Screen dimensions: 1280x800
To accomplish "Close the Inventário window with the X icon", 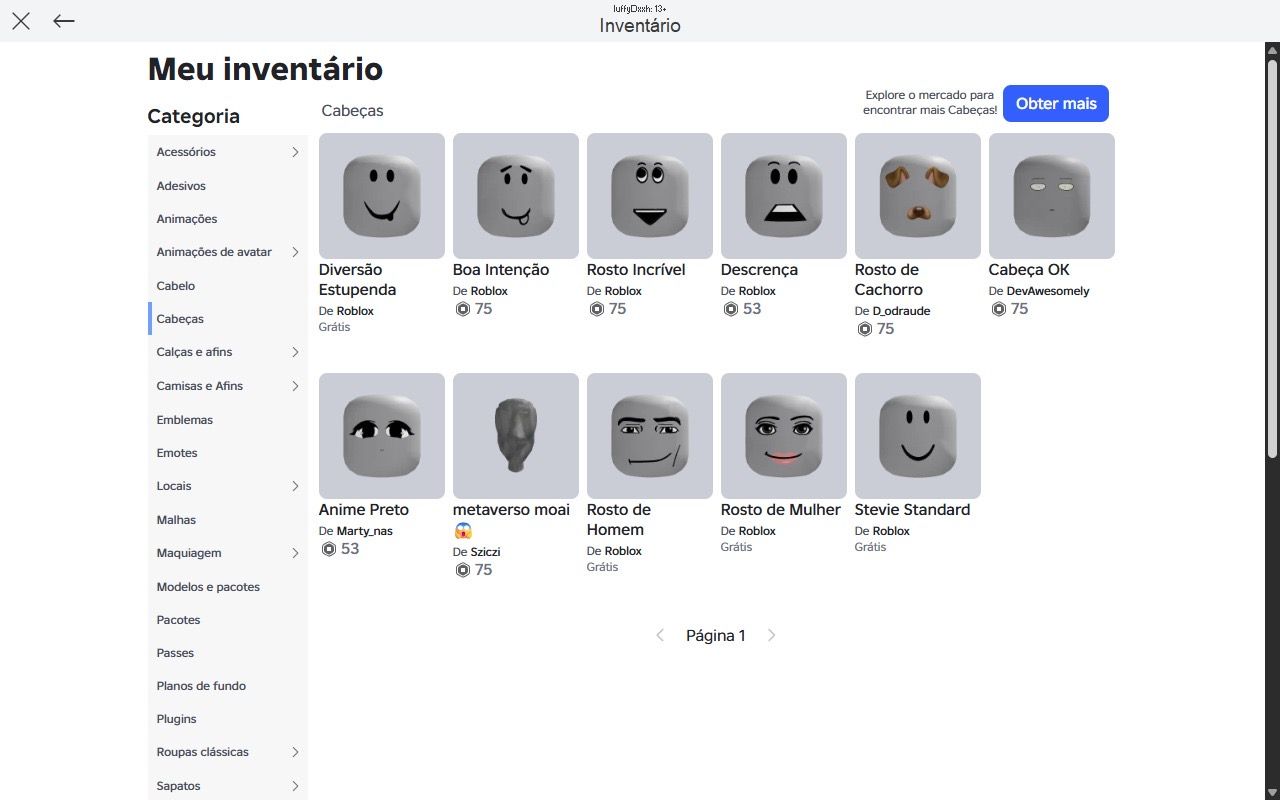I will click(21, 21).
